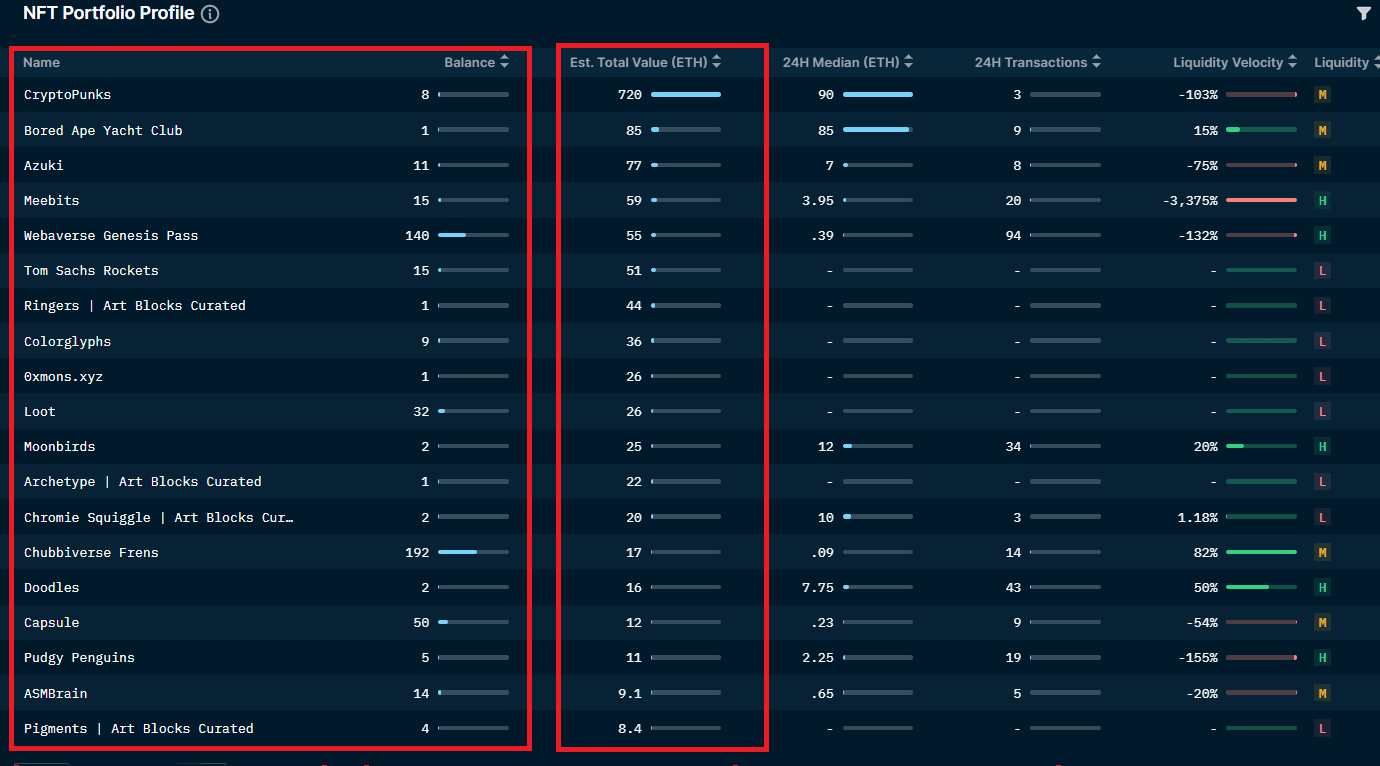Viewport: 1380px width, 766px height.
Task: Select Webaverse Genesis Pass name
Action: coord(111,235)
